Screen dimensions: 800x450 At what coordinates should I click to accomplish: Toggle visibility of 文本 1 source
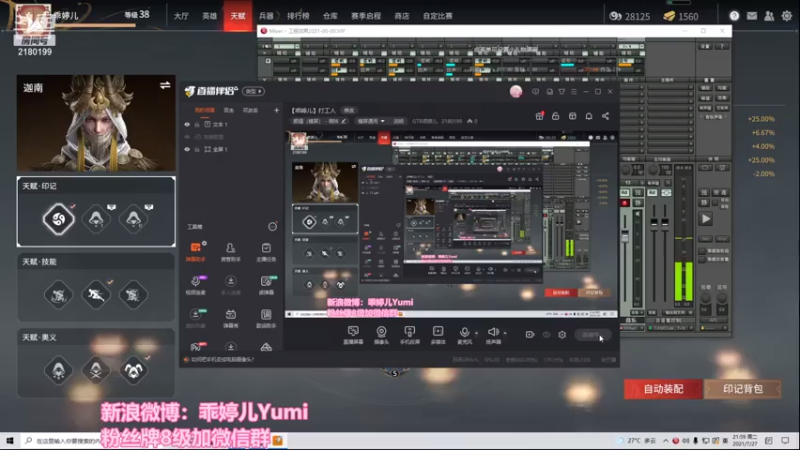click(187, 124)
